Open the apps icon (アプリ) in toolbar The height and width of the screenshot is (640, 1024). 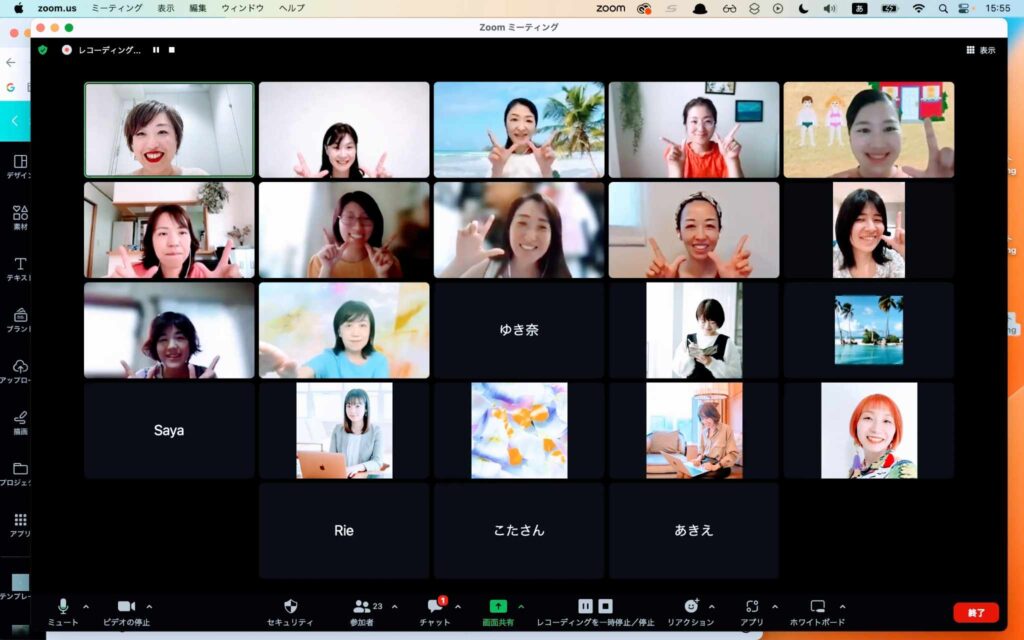(752, 606)
